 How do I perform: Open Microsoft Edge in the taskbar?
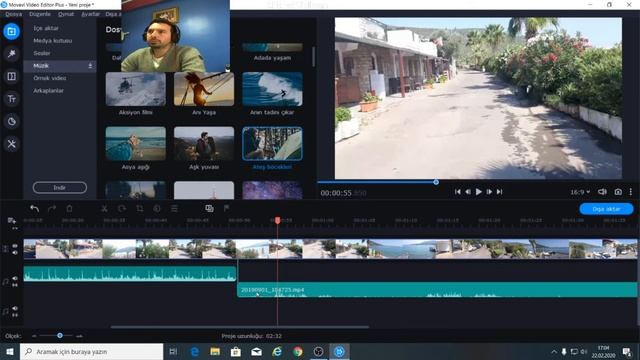[195, 351]
